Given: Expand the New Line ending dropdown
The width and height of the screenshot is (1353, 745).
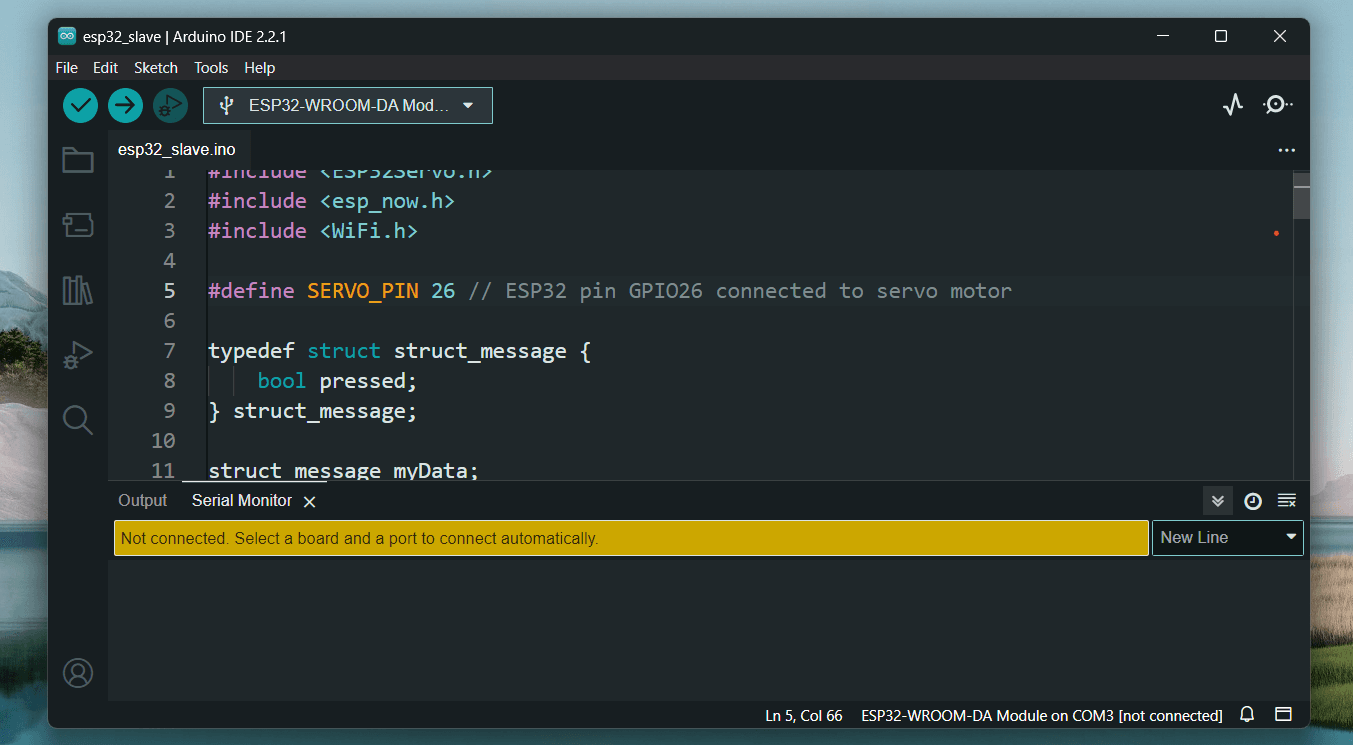Looking at the screenshot, I should 1228,538.
